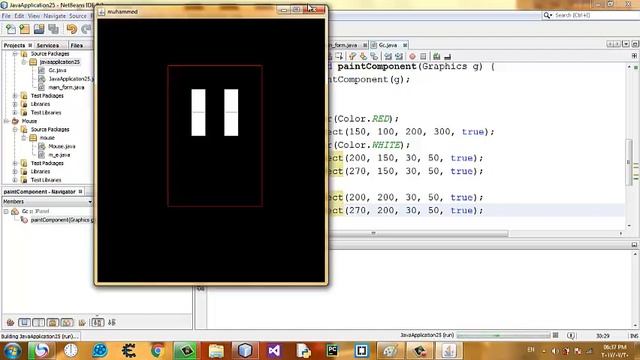Collapse the javaapplication25 package node
Screen dimensions: 640x360
click(x=24, y=62)
